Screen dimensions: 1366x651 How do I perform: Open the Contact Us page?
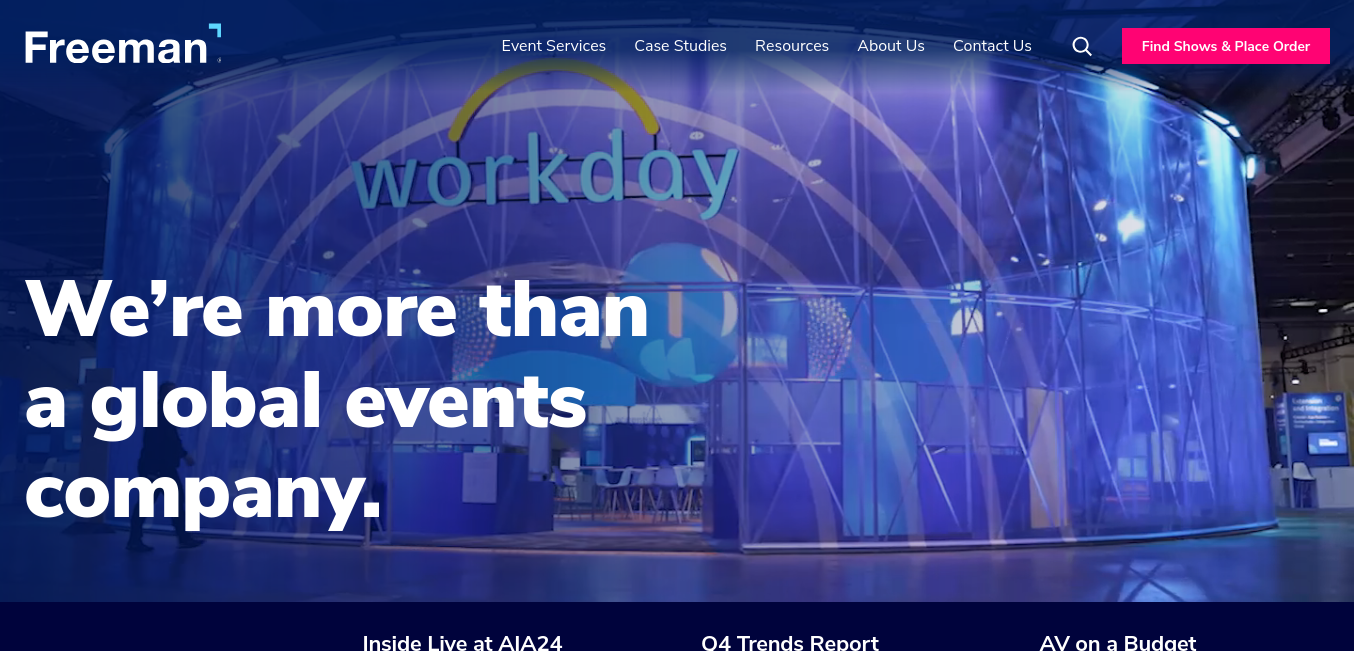pyautogui.click(x=992, y=46)
